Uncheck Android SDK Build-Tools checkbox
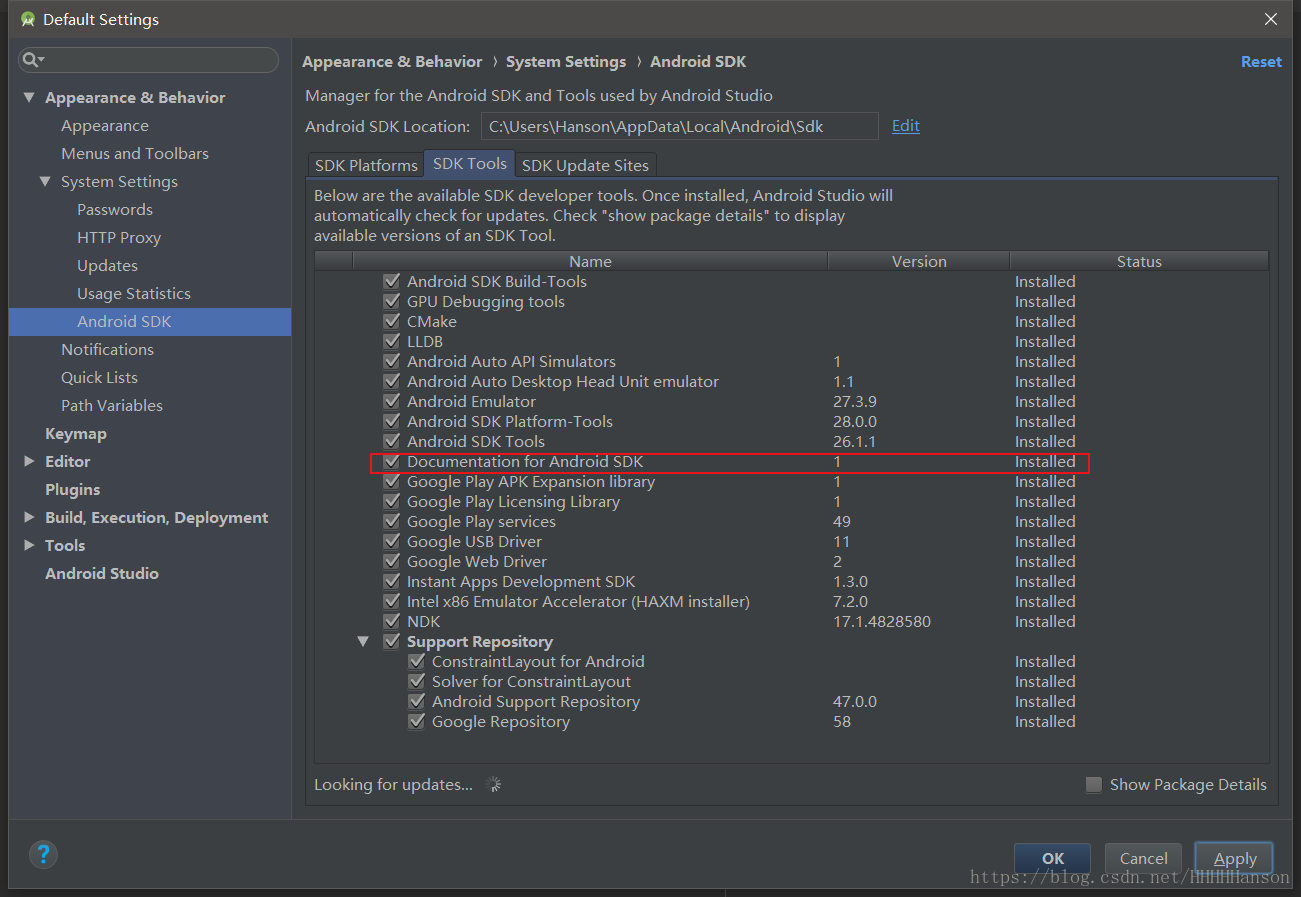Screen dimensions: 1301x897 392,281
